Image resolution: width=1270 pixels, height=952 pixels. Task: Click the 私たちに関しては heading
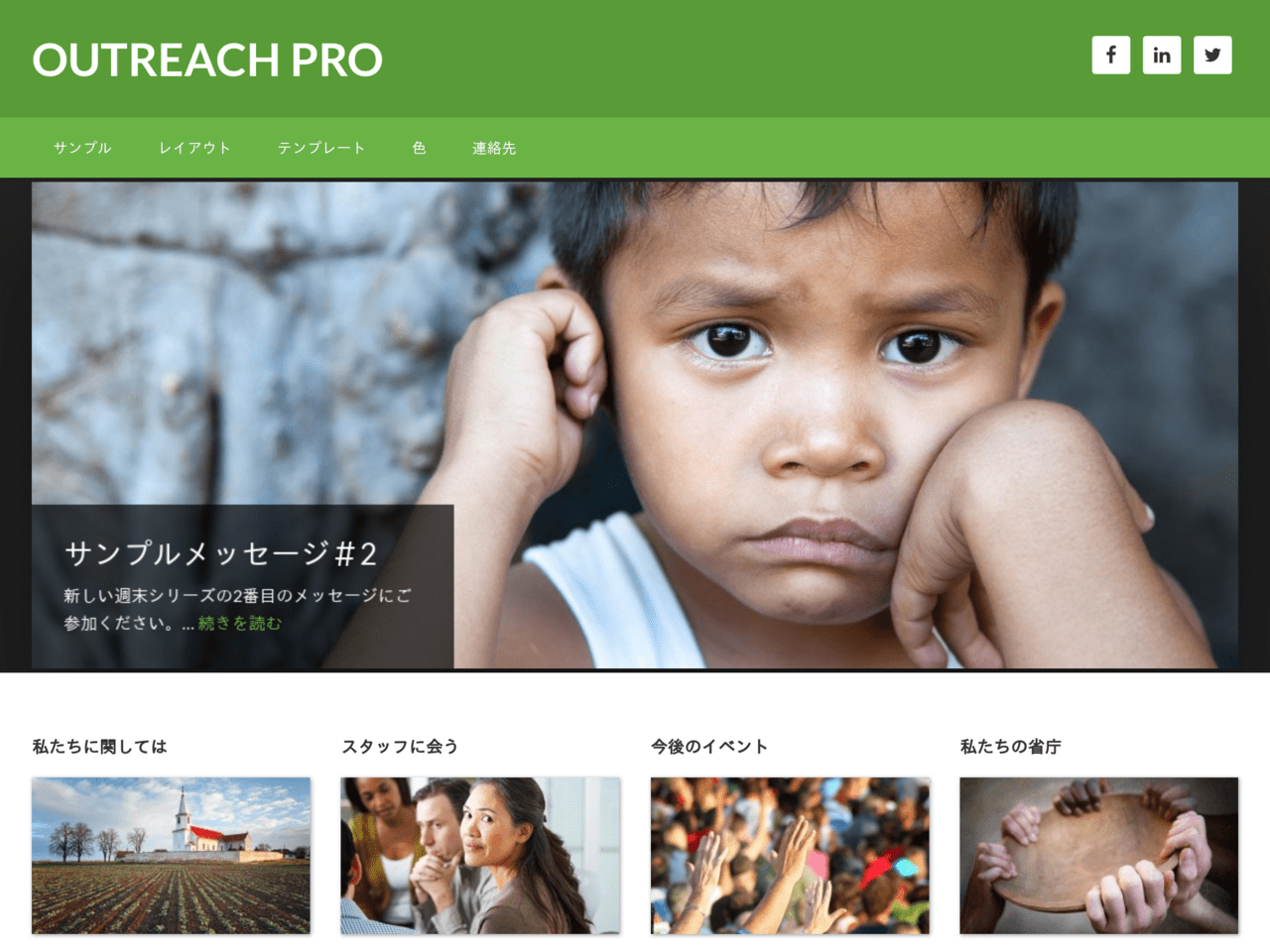99,747
